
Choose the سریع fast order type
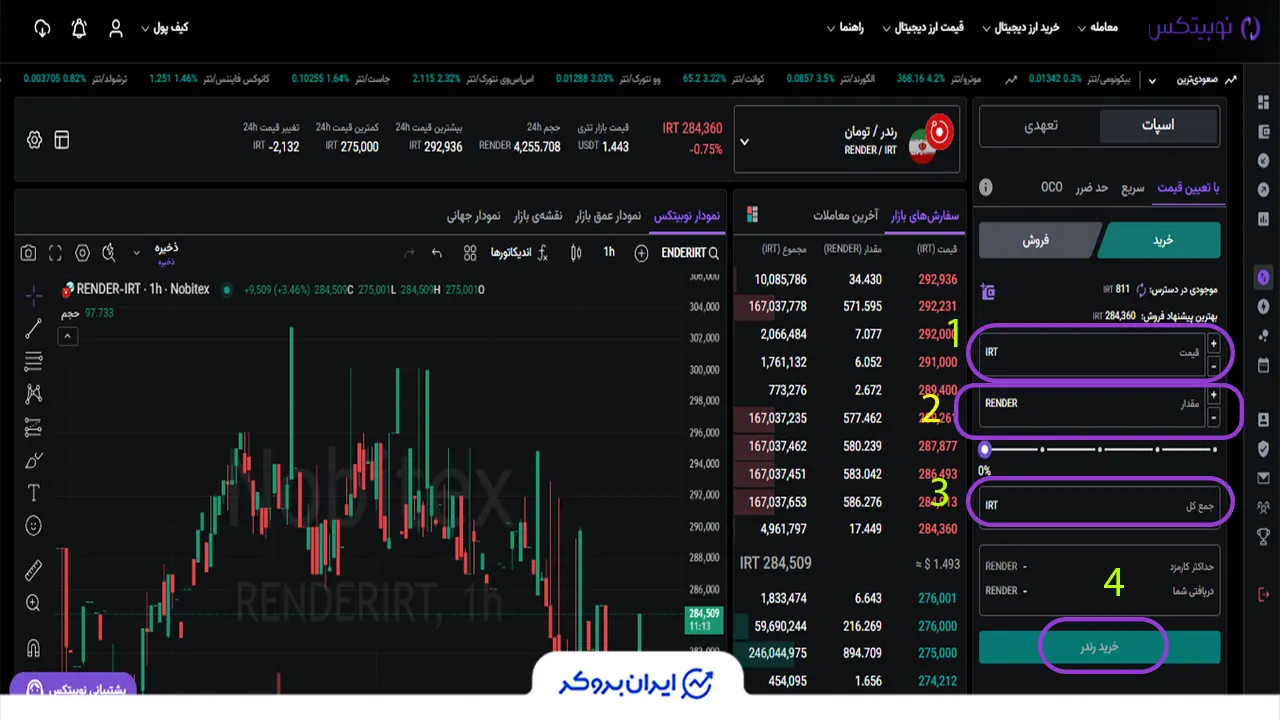1132,188
